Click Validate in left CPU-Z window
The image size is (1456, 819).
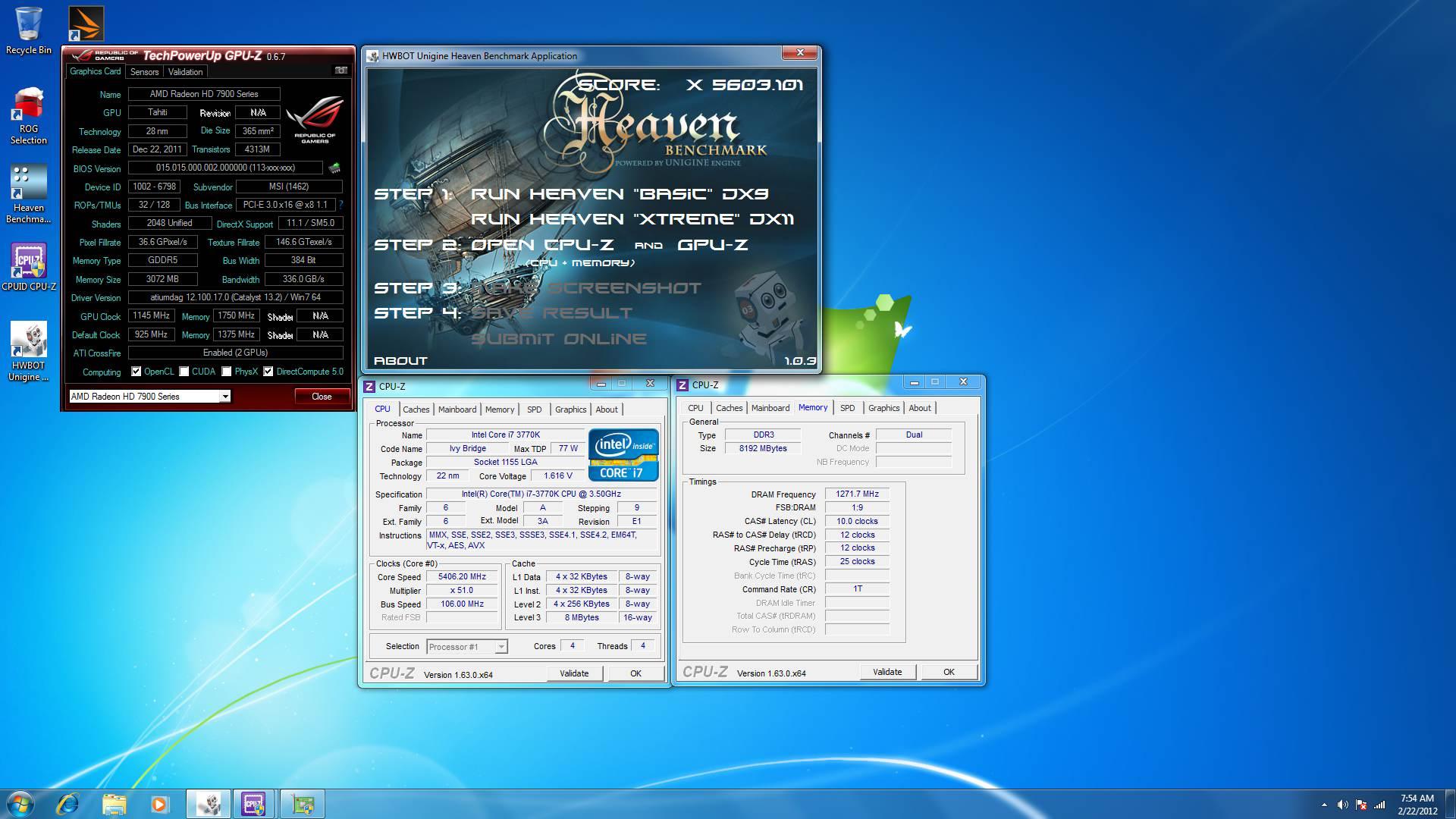tap(574, 673)
